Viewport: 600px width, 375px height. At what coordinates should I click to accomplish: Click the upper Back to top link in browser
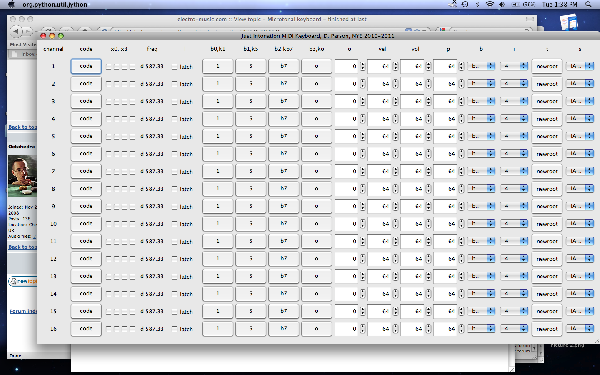(23, 127)
